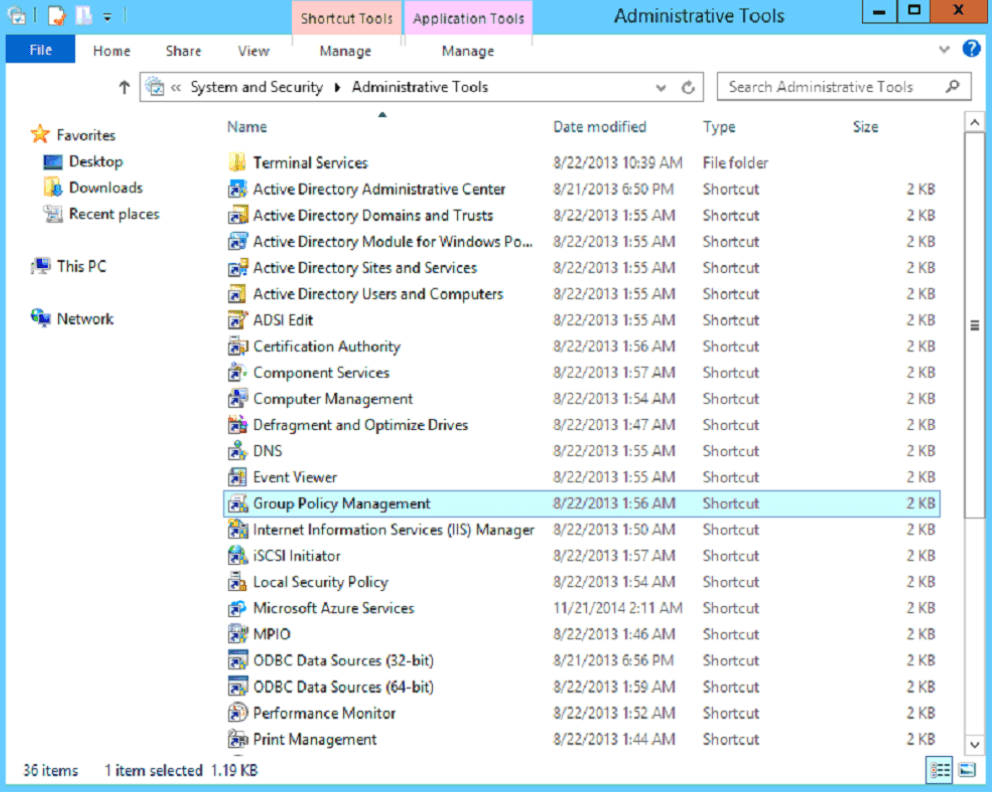The width and height of the screenshot is (992, 792).
Task: Switch to the View ribbon tab
Action: pos(253,51)
